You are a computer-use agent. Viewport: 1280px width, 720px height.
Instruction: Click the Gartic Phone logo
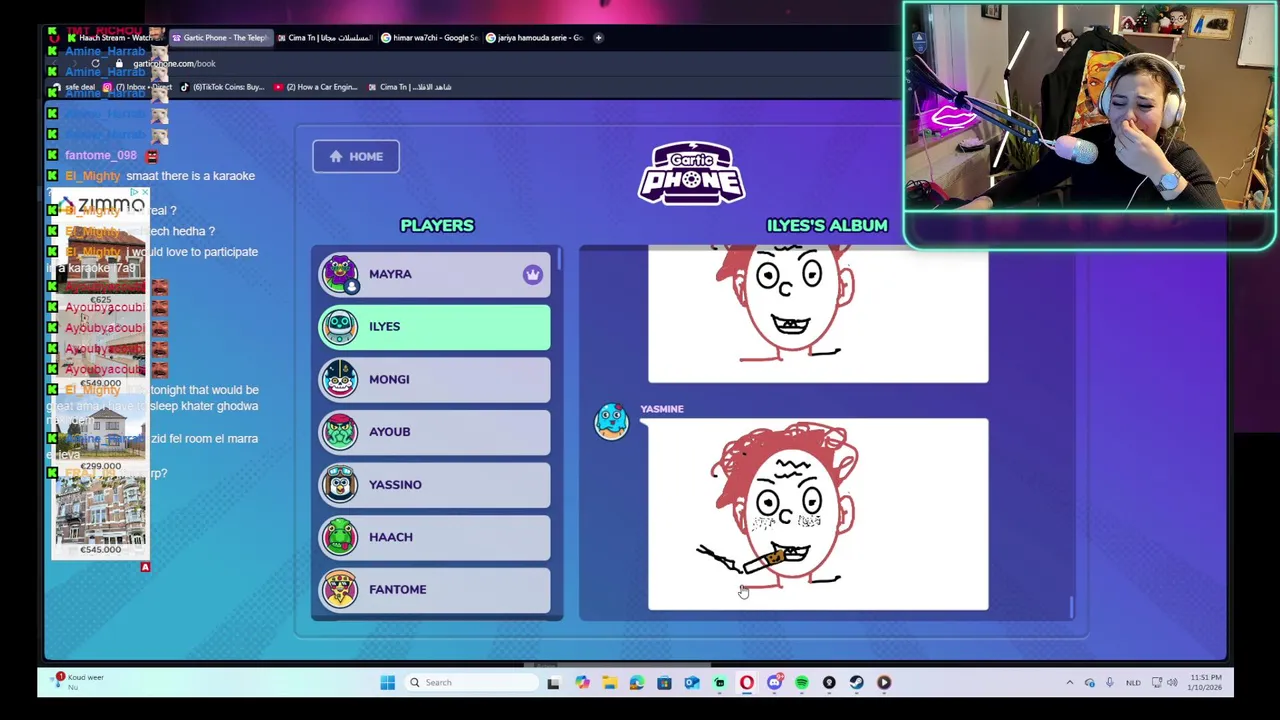[x=691, y=173]
